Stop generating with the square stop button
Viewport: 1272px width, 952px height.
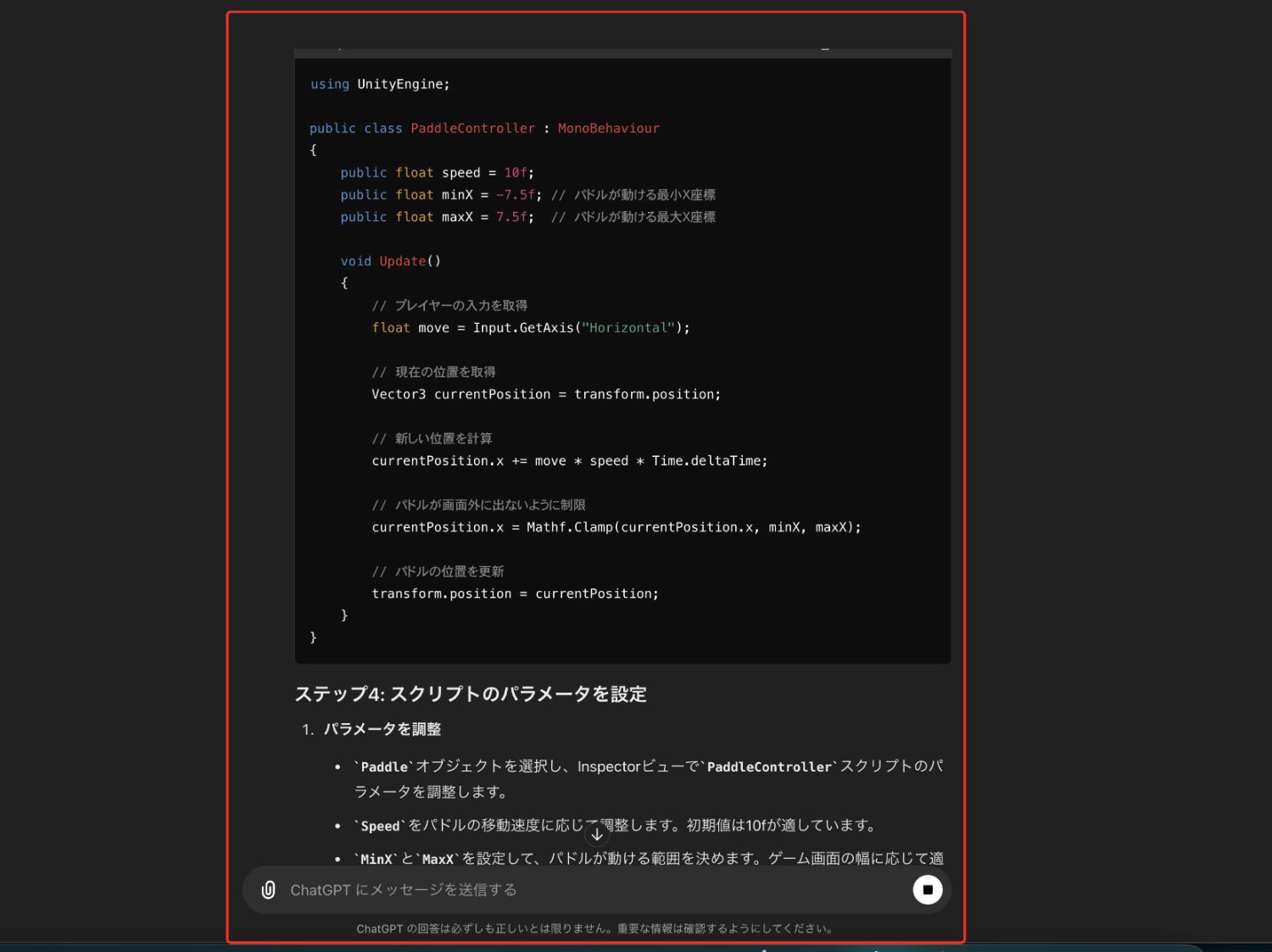(x=927, y=889)
